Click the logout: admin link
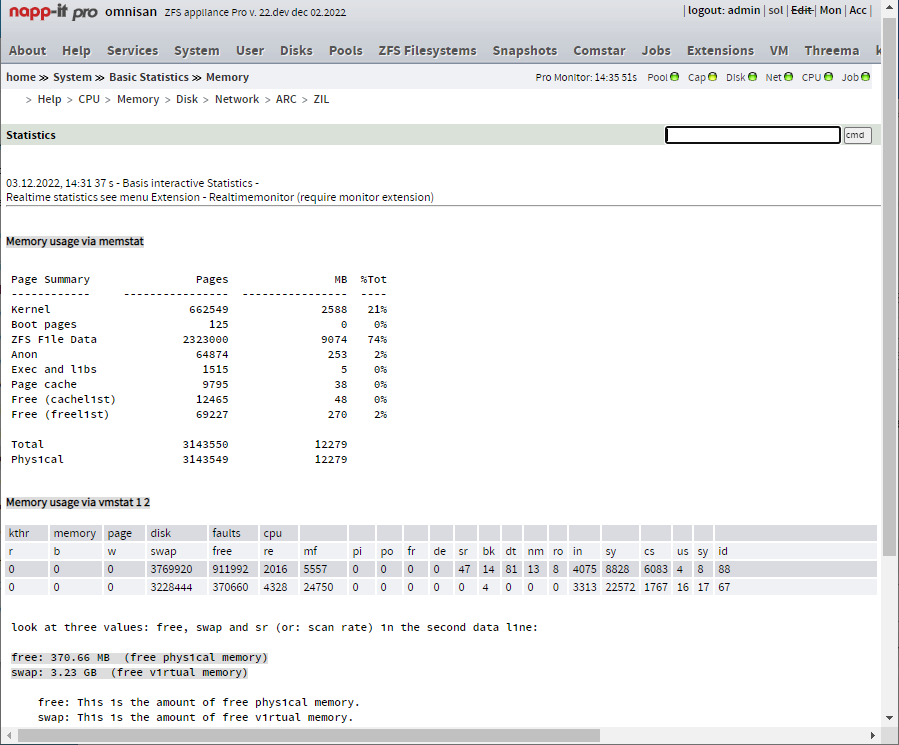The height and width of the screenshot is (745, 899). [x=724, y=10]
